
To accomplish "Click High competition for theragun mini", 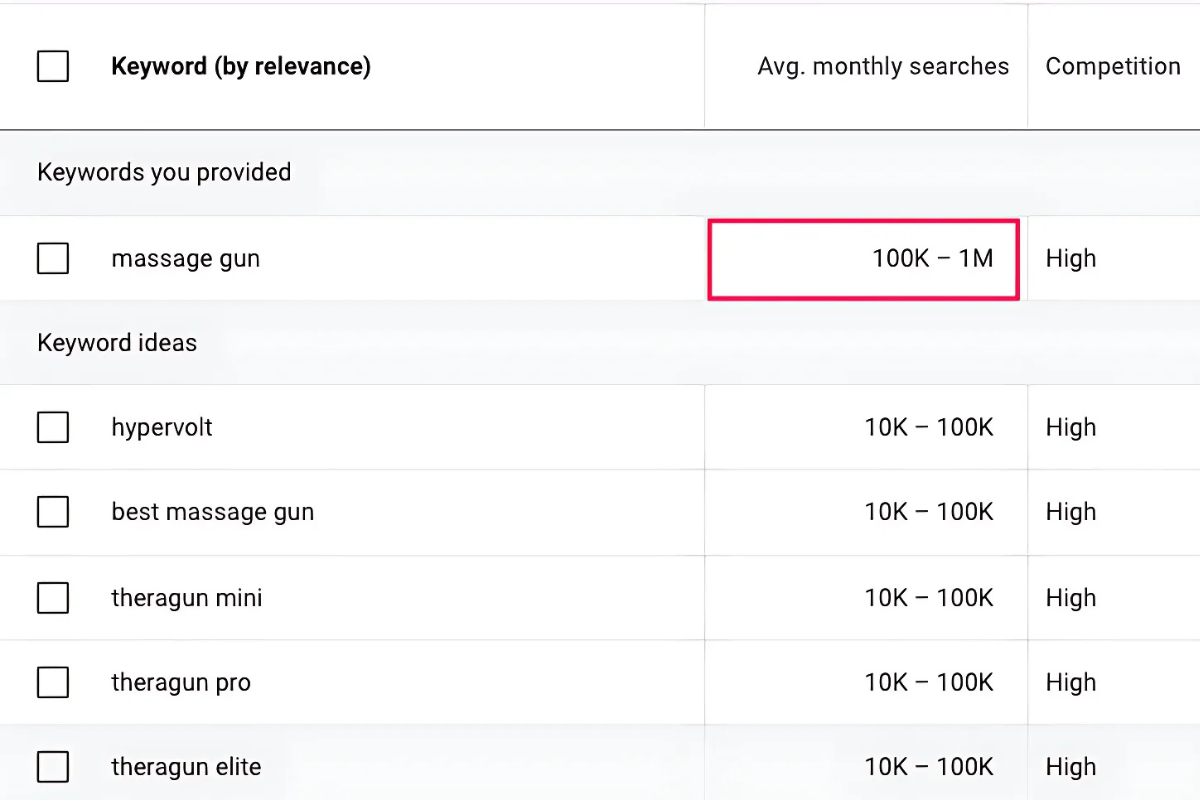I will pyautogui.click(x=1071, y=598).
